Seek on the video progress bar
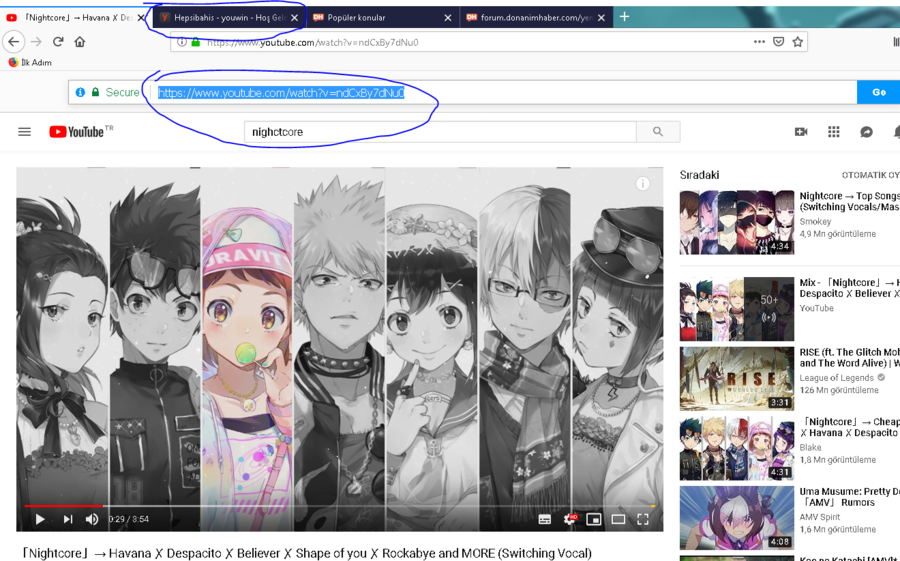900x561 pixels. 340,506
